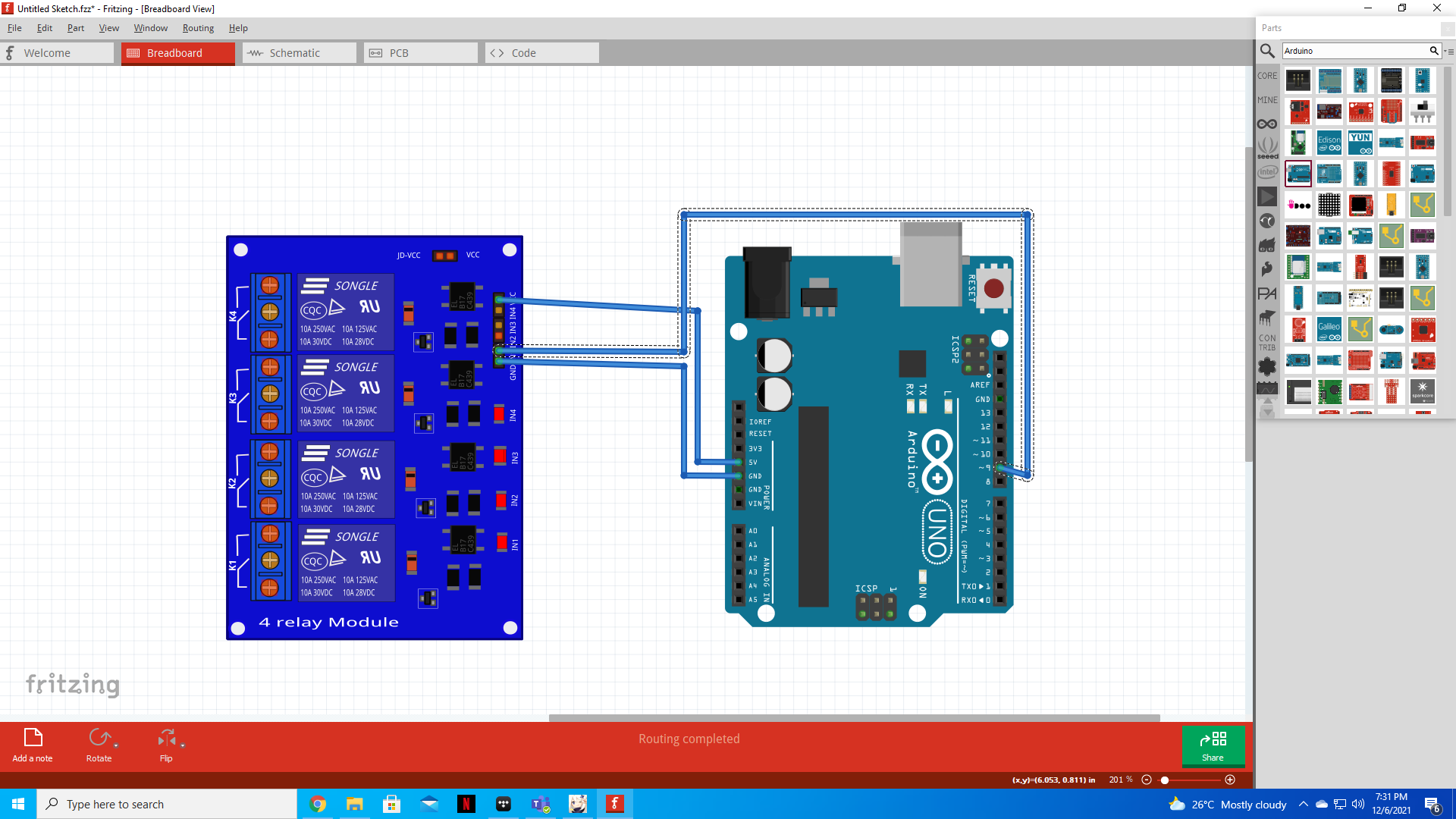Viewport: 1456px width, 819px height.
Task: Click the Arduino parts search field
Action: pyautogui.click(x=1354, y=51)
